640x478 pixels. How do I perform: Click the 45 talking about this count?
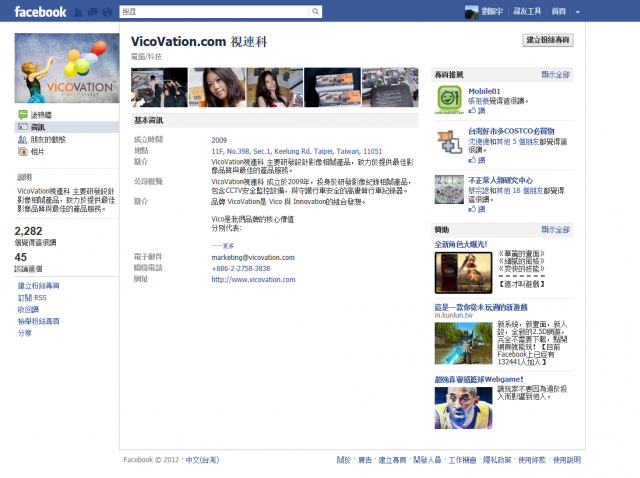point(20,257)
